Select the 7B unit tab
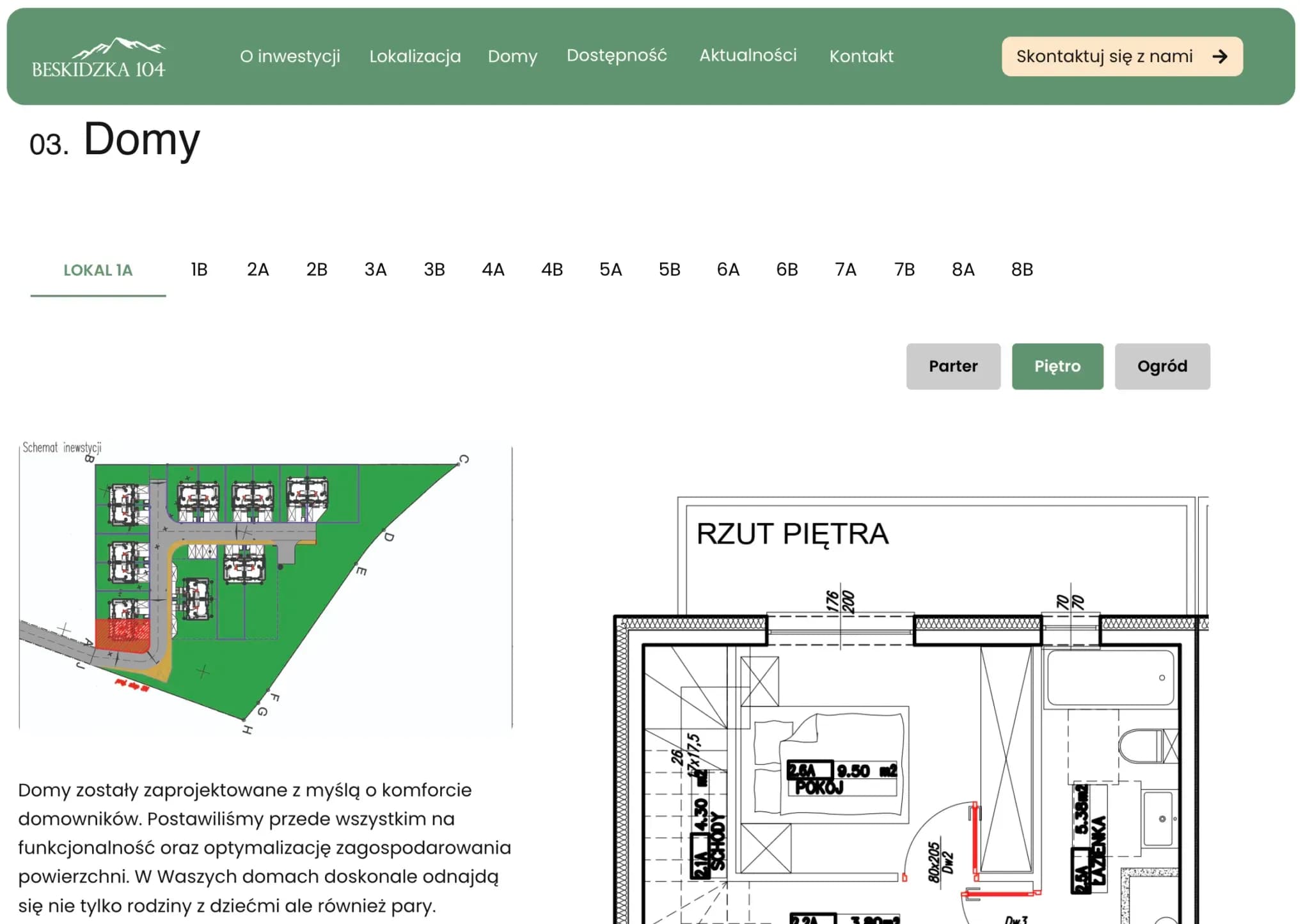 904,270
